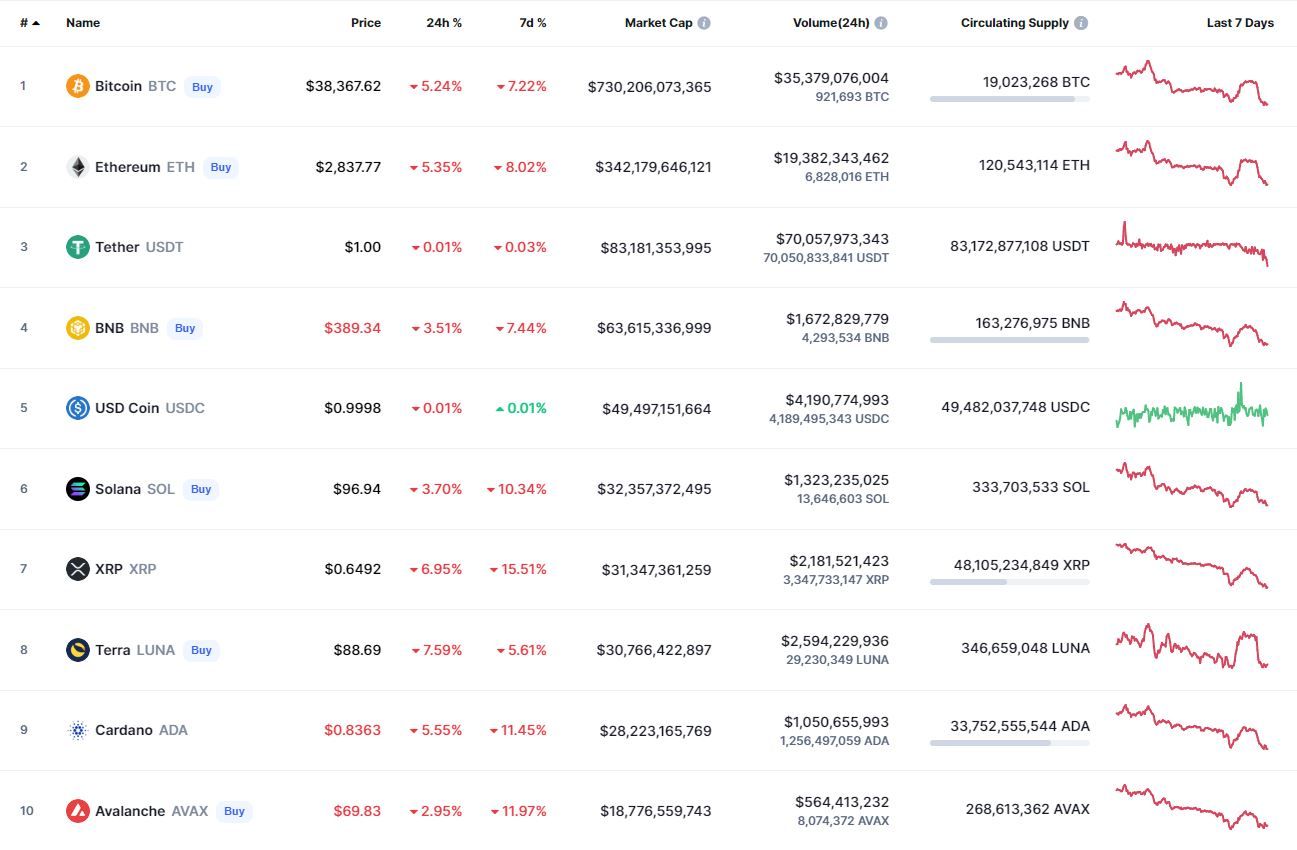Click Ethereum price $2,837.77
This screenshot has width=1297, height=850.
(348, 167)
